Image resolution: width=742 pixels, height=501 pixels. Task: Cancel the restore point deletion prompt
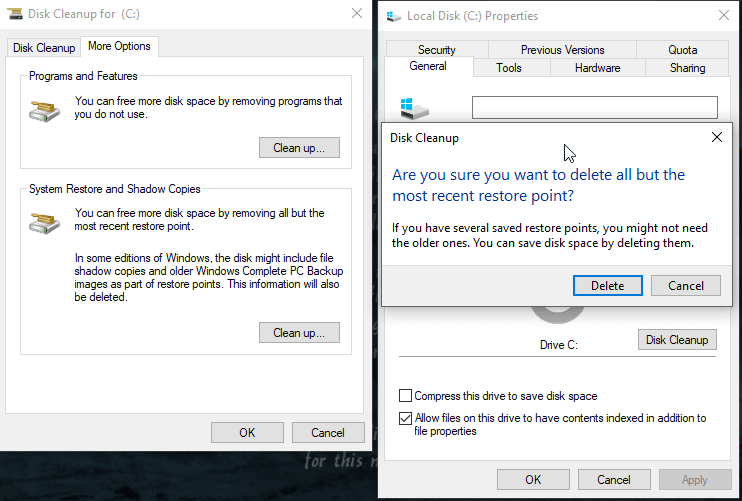point(685,285)
